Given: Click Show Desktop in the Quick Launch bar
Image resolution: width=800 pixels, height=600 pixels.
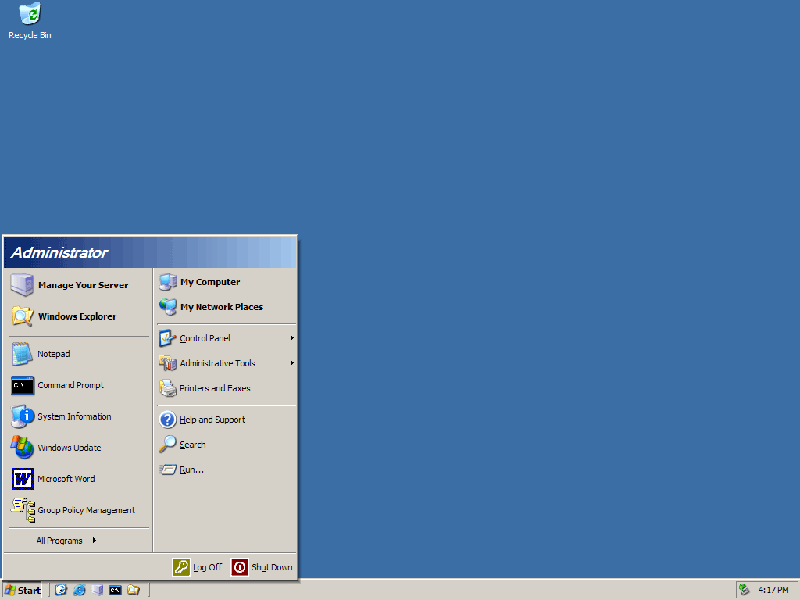Looking at the screenshot, I should click(x=97, y=589).
